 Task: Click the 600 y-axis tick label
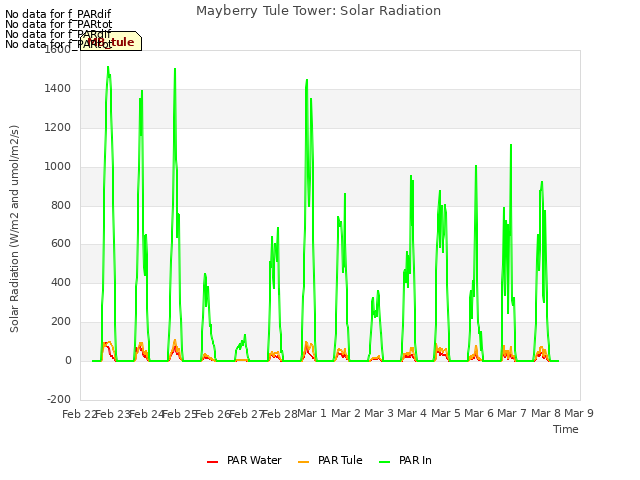(61, 244)
